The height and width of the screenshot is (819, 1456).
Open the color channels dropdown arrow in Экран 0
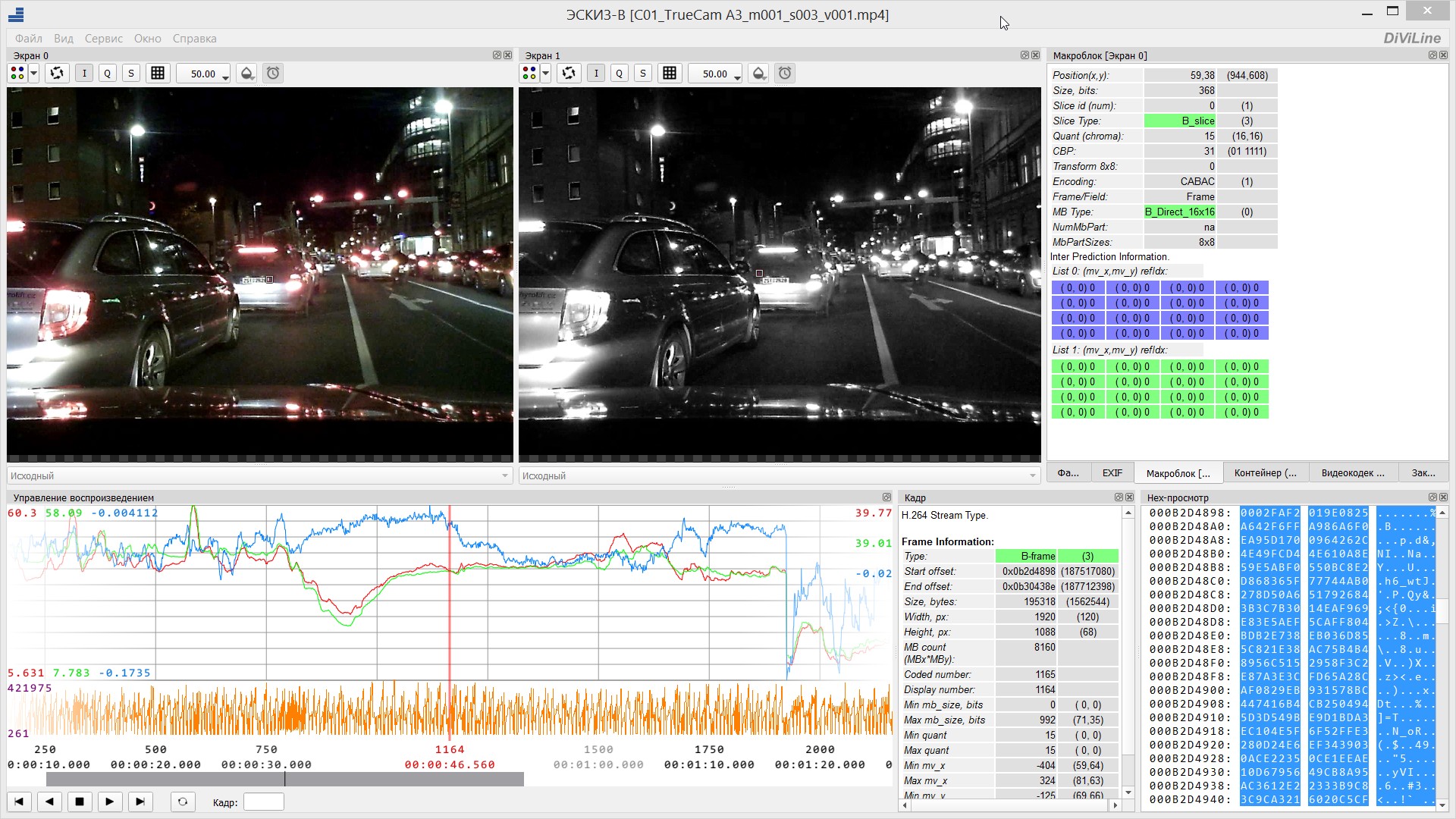coord(34,74)
